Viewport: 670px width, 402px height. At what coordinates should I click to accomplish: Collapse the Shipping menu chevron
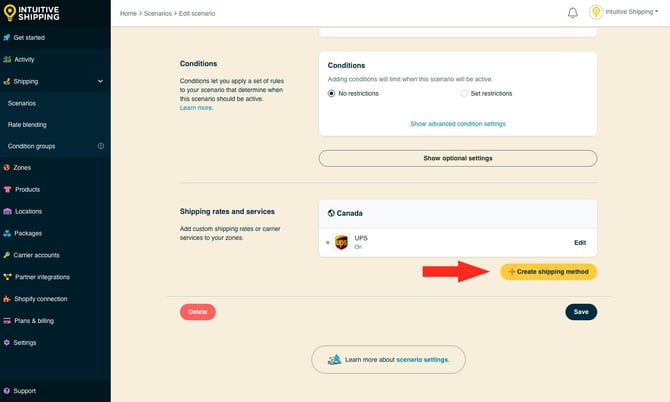[x=100, y=81]
